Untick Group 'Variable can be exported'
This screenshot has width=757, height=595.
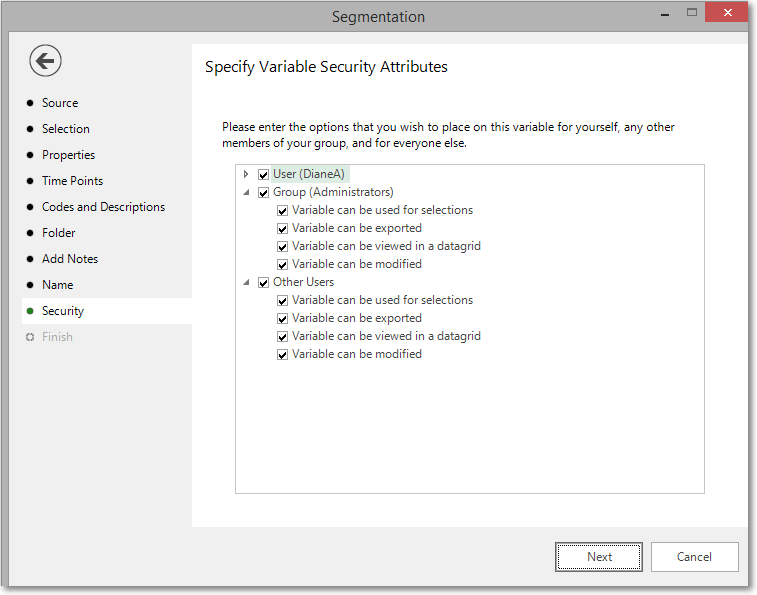pyautogui.click(x=282, y=228)
